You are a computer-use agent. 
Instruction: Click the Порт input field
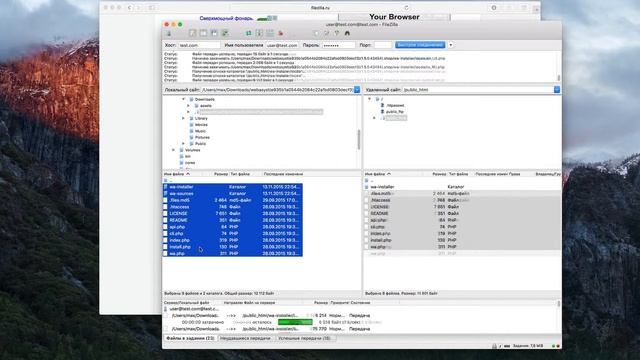click(x=383, y=45)
